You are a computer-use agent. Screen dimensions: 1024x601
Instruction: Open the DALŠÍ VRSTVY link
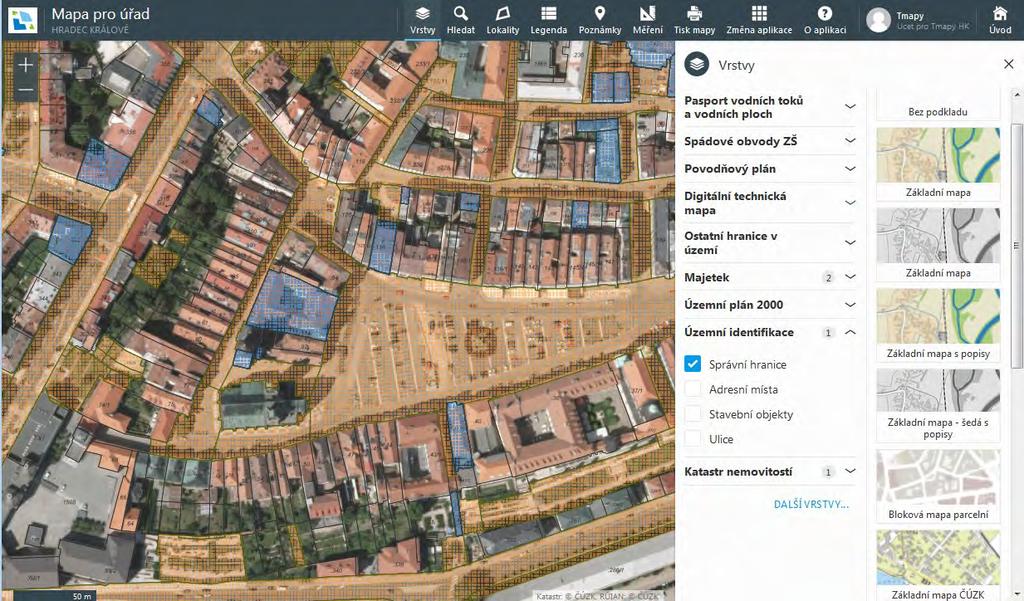click(811, 504)
